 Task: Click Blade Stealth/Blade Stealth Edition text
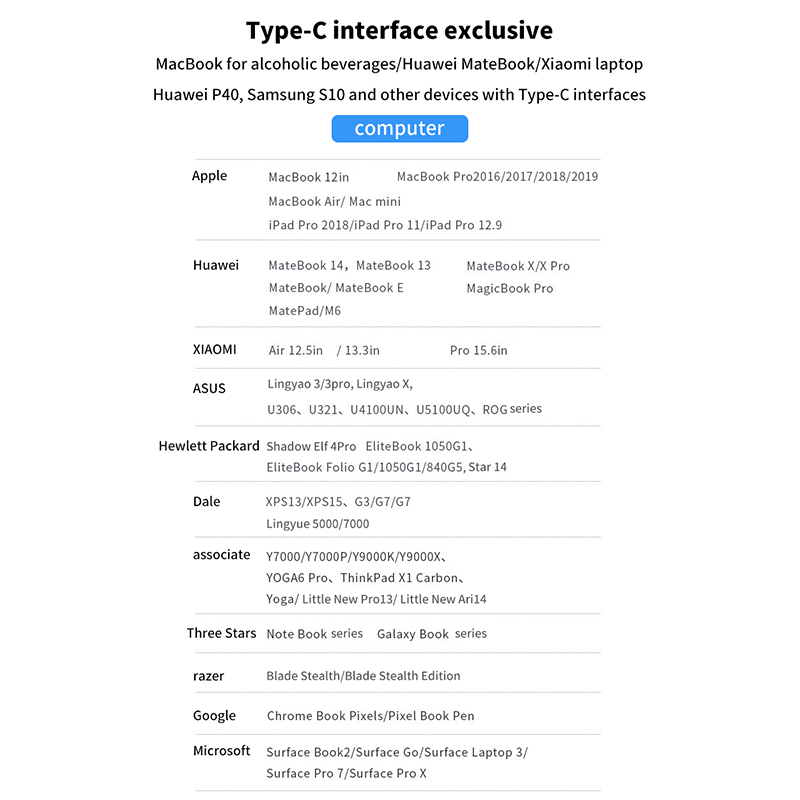point(363,676)
